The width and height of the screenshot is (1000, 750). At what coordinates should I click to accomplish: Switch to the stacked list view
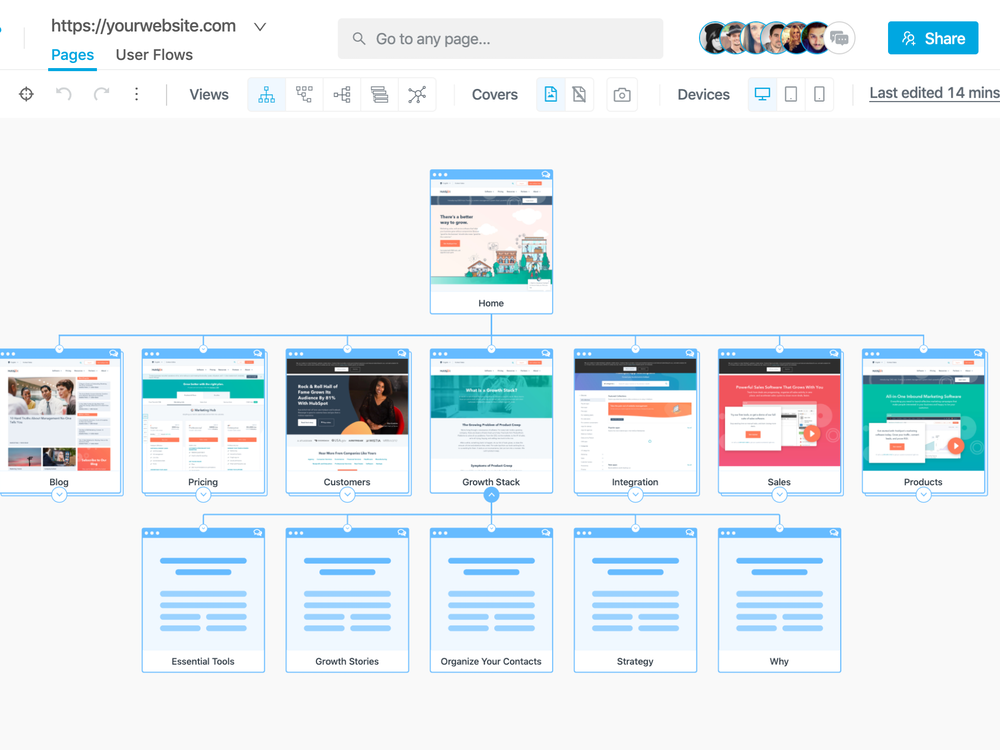click(x=379, y=94)
